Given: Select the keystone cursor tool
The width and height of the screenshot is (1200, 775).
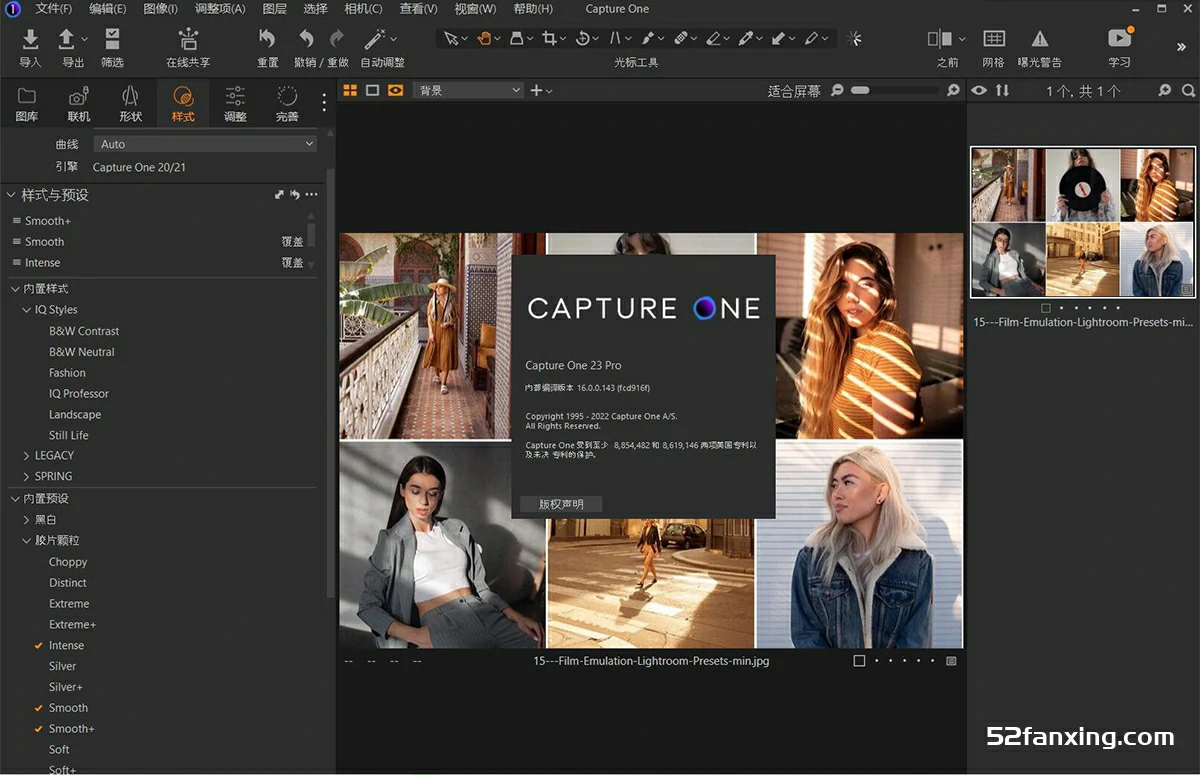Looking at the screenshot, I should pos(615,38).
